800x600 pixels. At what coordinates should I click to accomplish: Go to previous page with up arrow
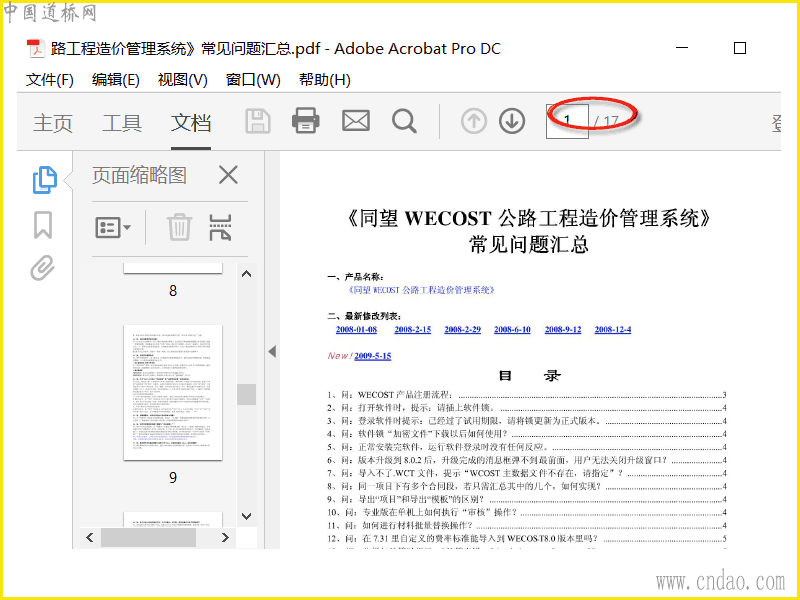coord(473,121)
